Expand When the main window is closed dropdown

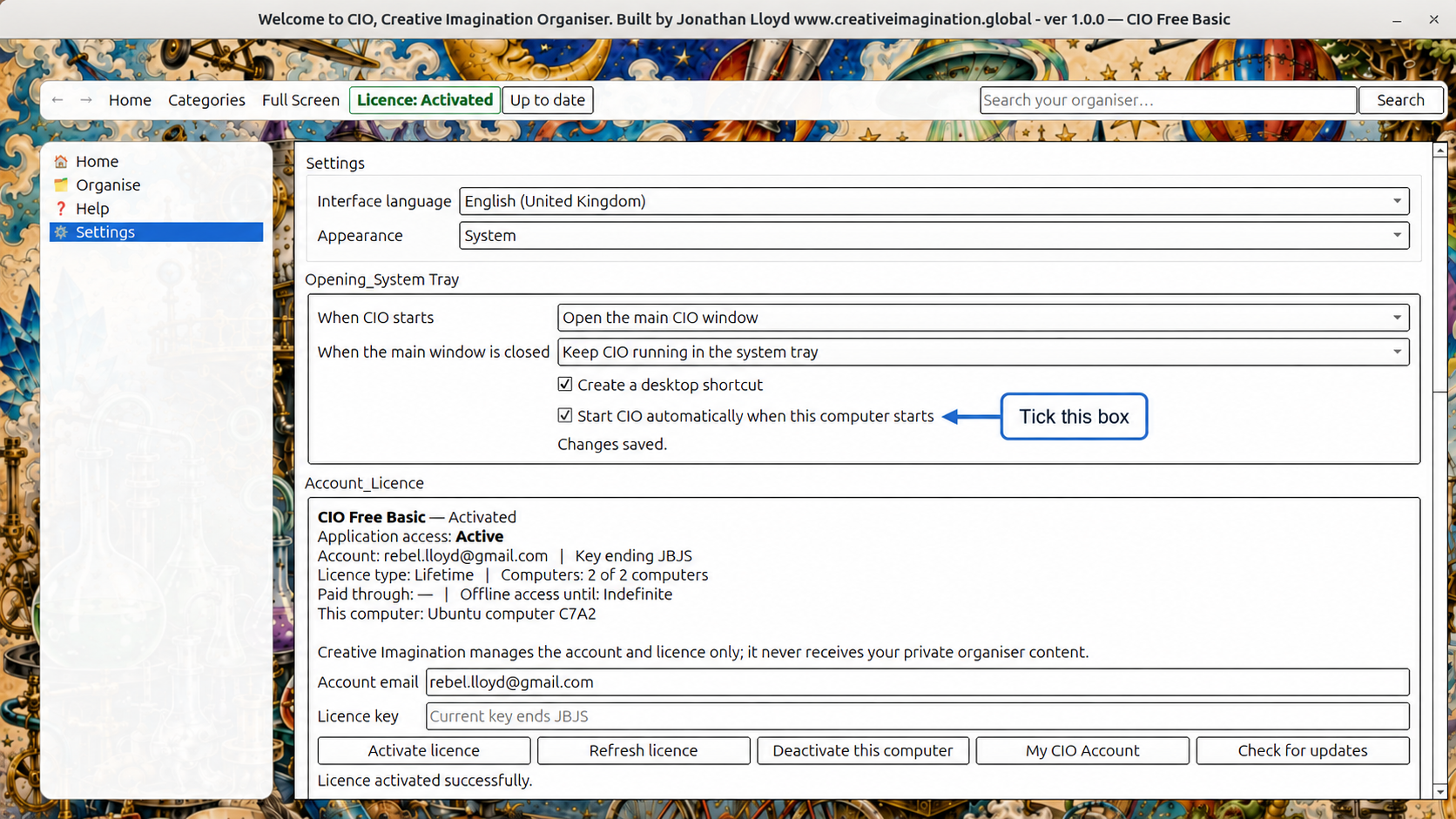(x=983, y=352)
